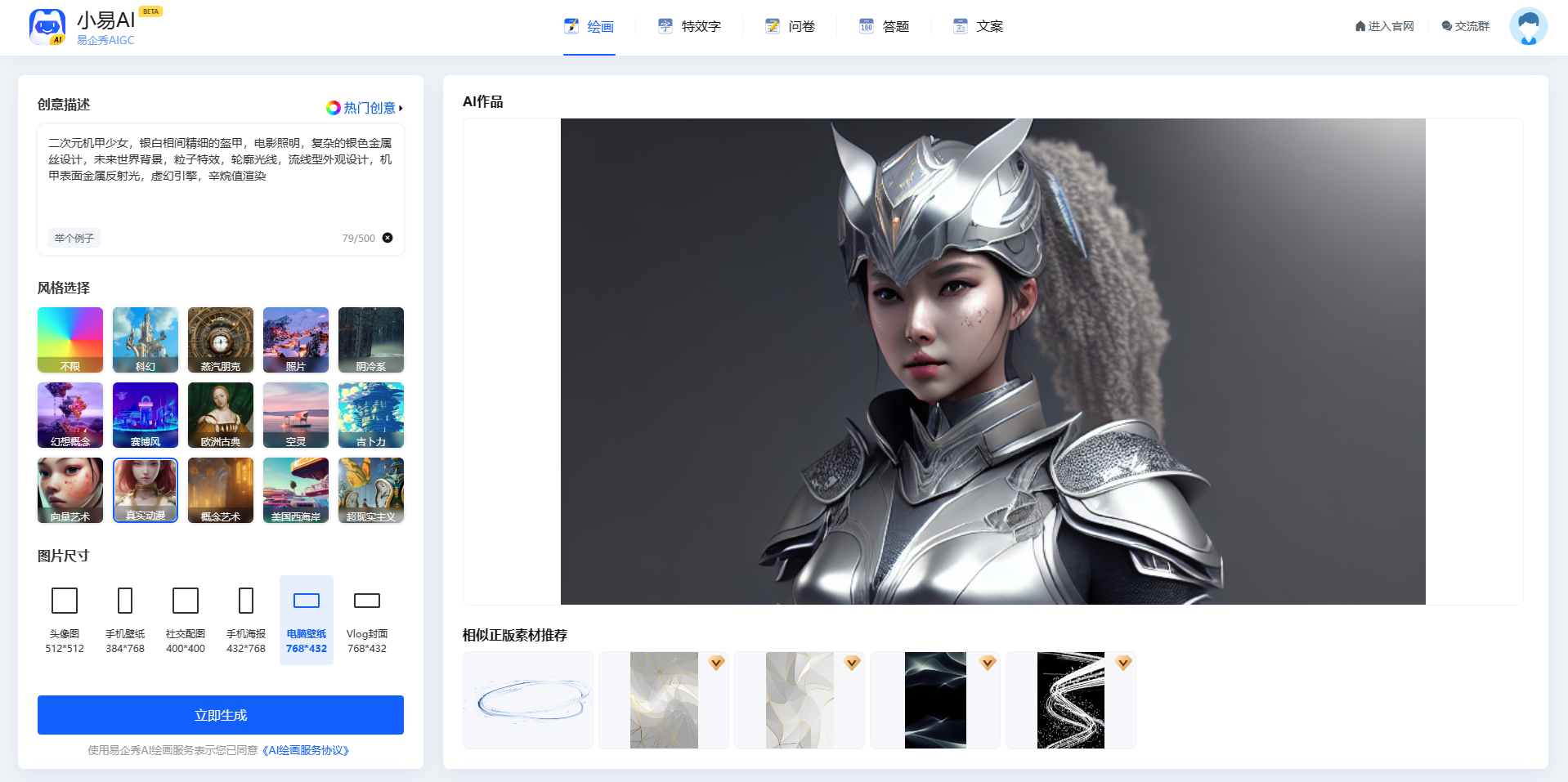
Task: Open the second white marble material thumbnail
Action: point(800,700)
